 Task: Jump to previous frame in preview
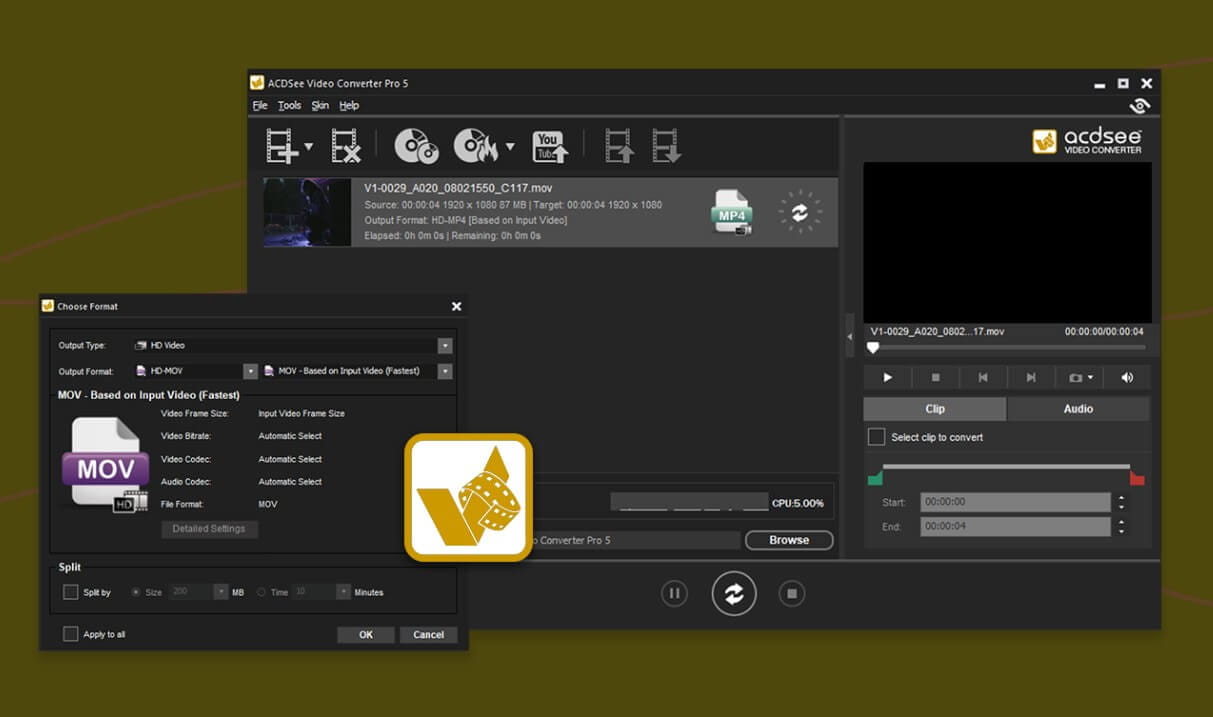983,377
